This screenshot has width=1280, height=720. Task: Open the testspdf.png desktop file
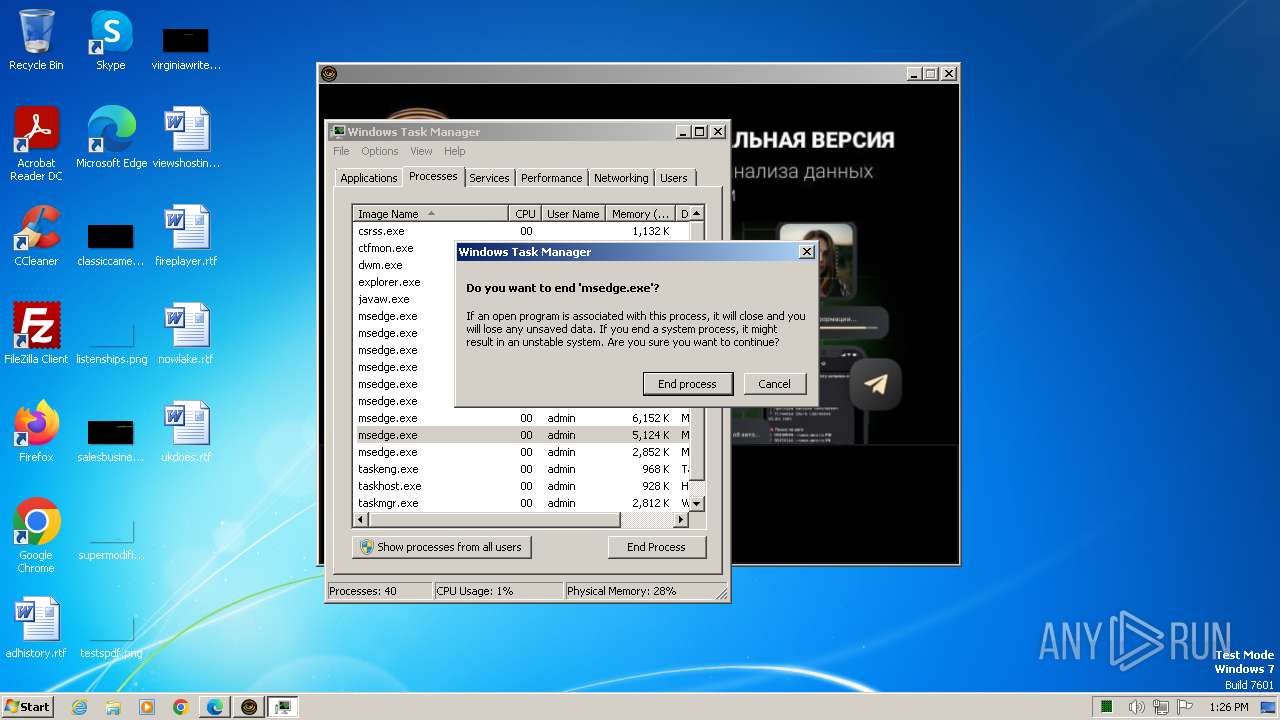111,635
